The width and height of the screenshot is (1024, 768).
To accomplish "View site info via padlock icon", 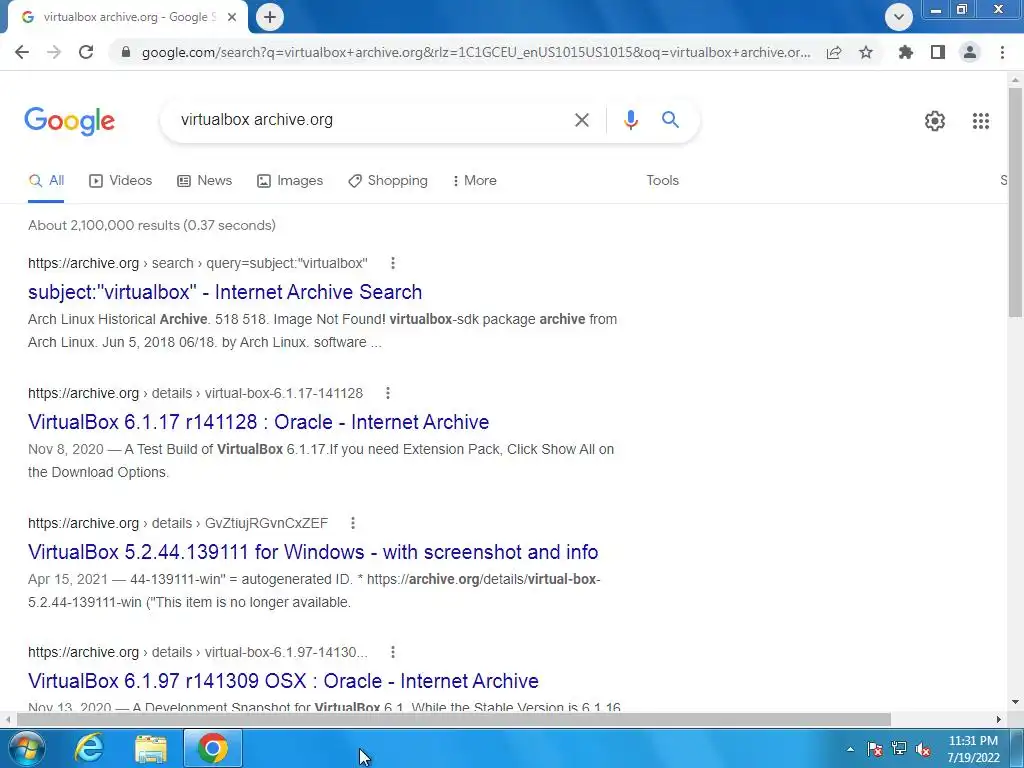I will pyautogui.click(x=126, y=52).
